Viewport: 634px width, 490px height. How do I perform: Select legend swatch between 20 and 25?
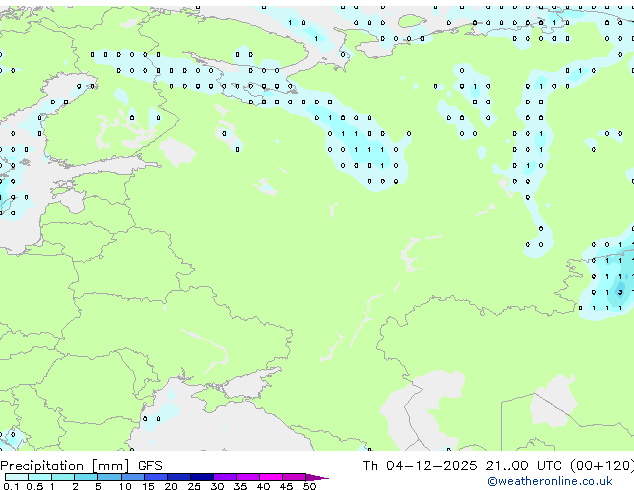tap(179, 477)
